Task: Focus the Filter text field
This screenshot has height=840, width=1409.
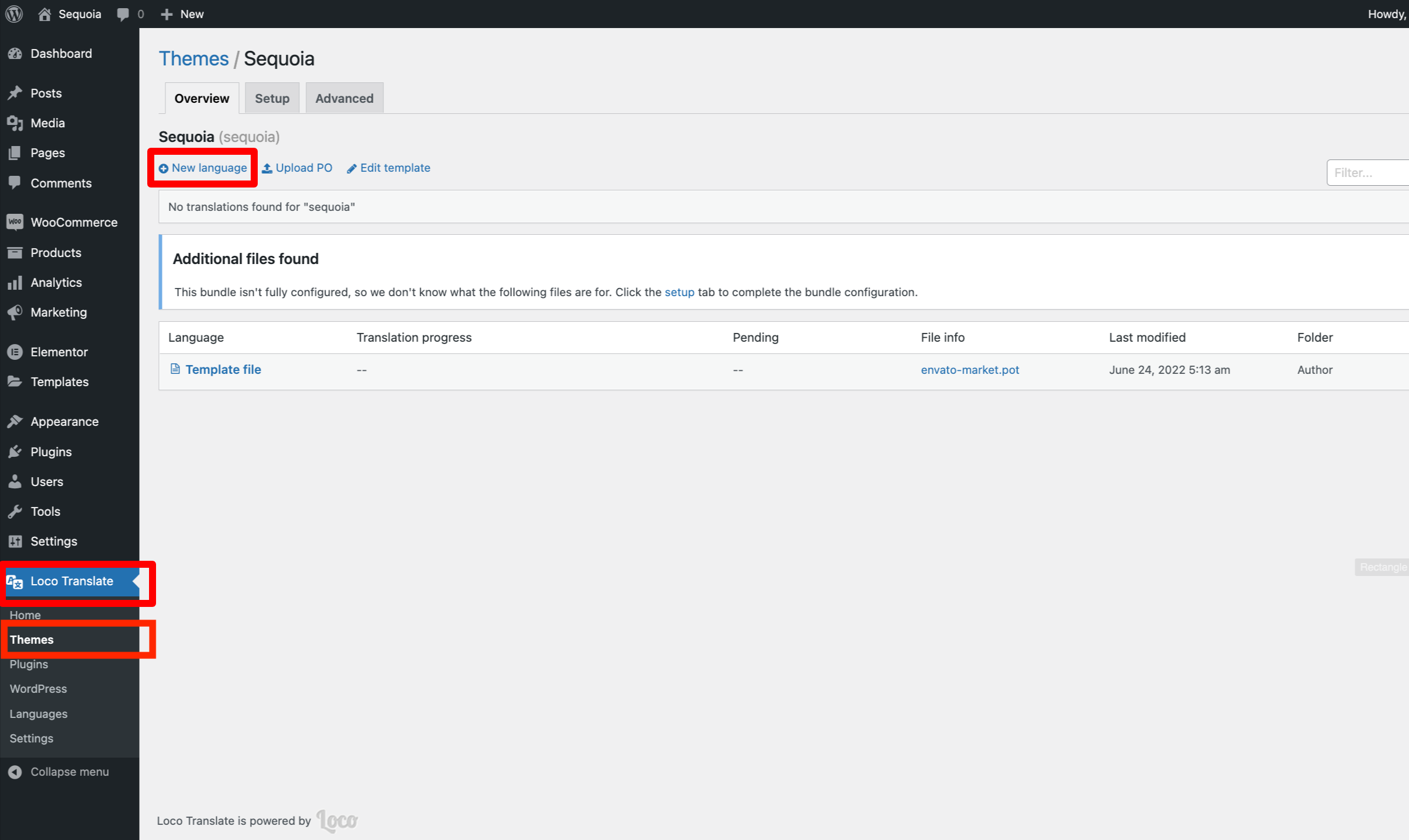Action: 1368,172
